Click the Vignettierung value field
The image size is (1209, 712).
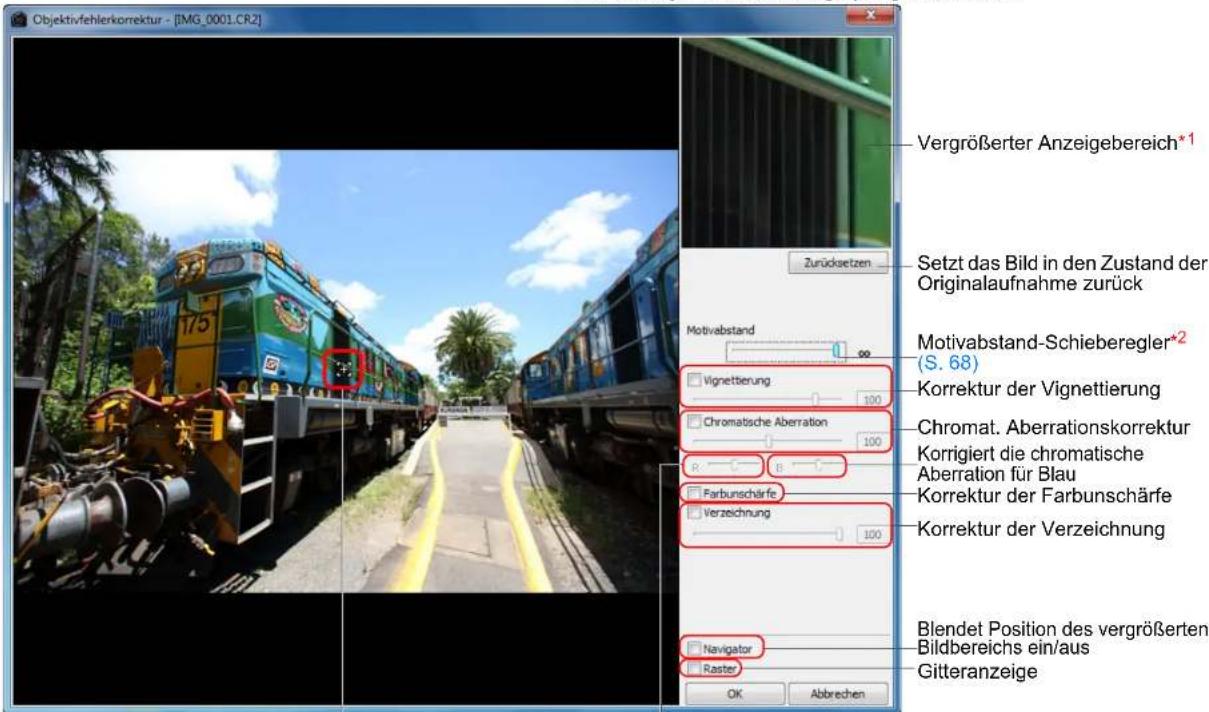click(x=871, y=399)
